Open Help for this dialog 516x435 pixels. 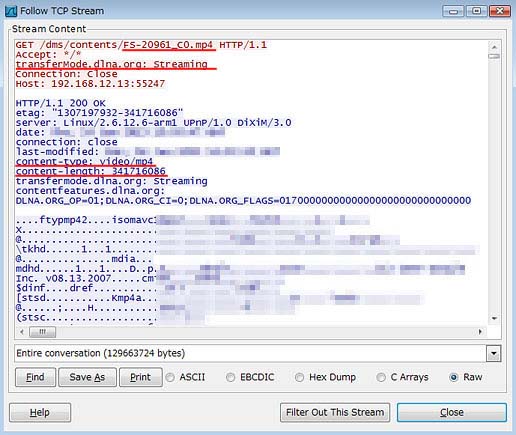click(x=40, y=412)
